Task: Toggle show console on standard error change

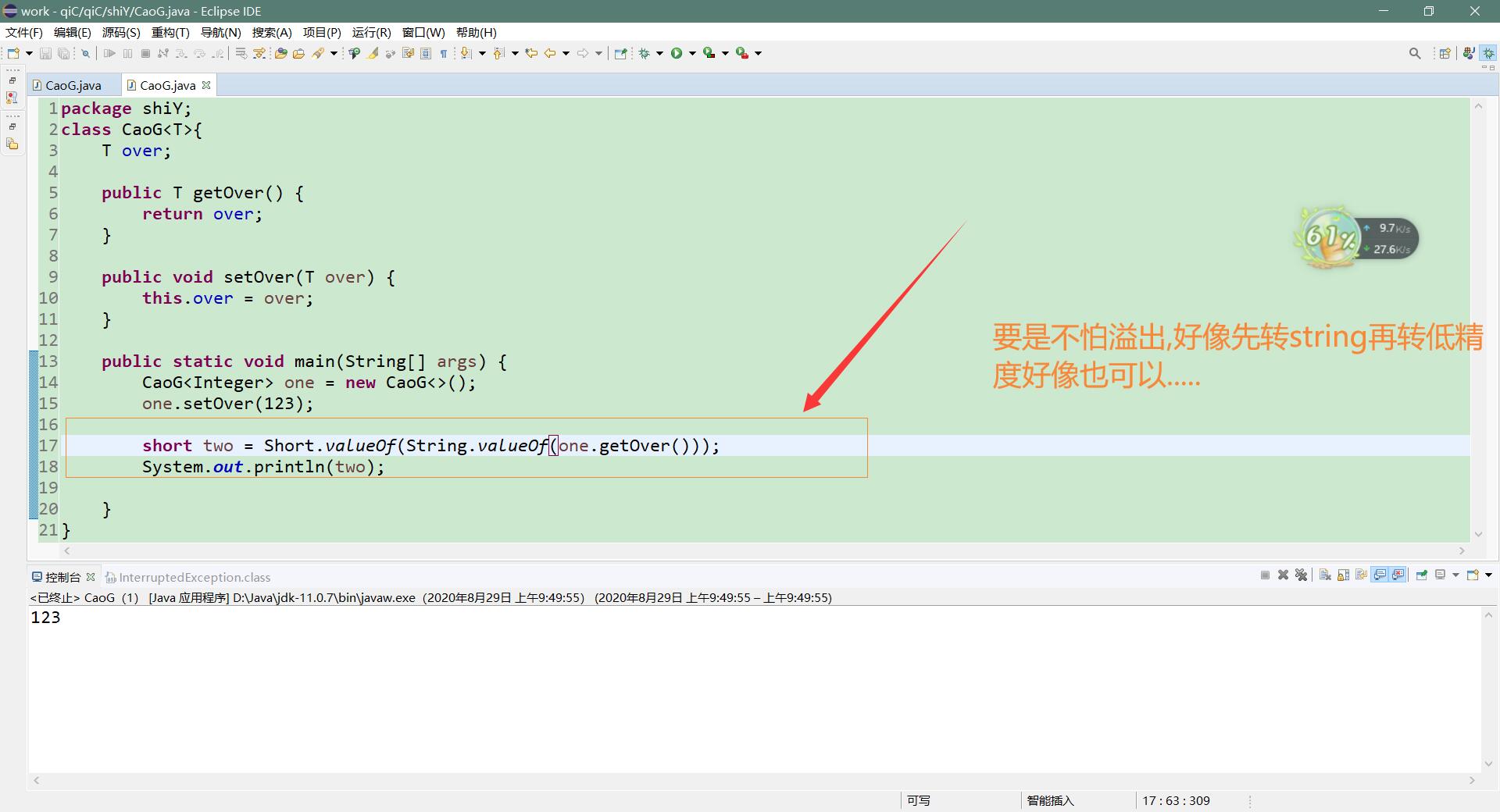Action: click(x=1398, y=575)
